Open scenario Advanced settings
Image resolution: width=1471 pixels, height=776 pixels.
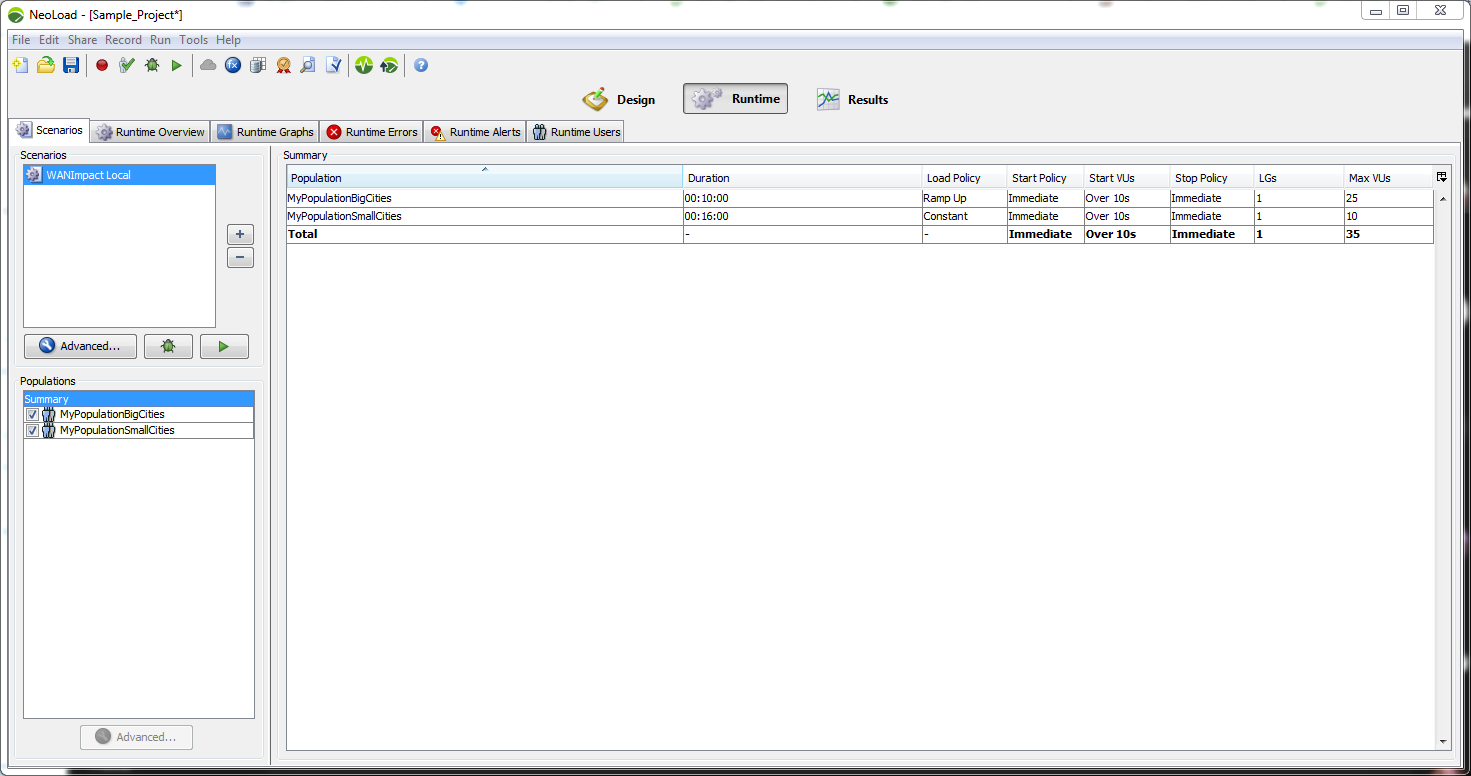(80, 346)
